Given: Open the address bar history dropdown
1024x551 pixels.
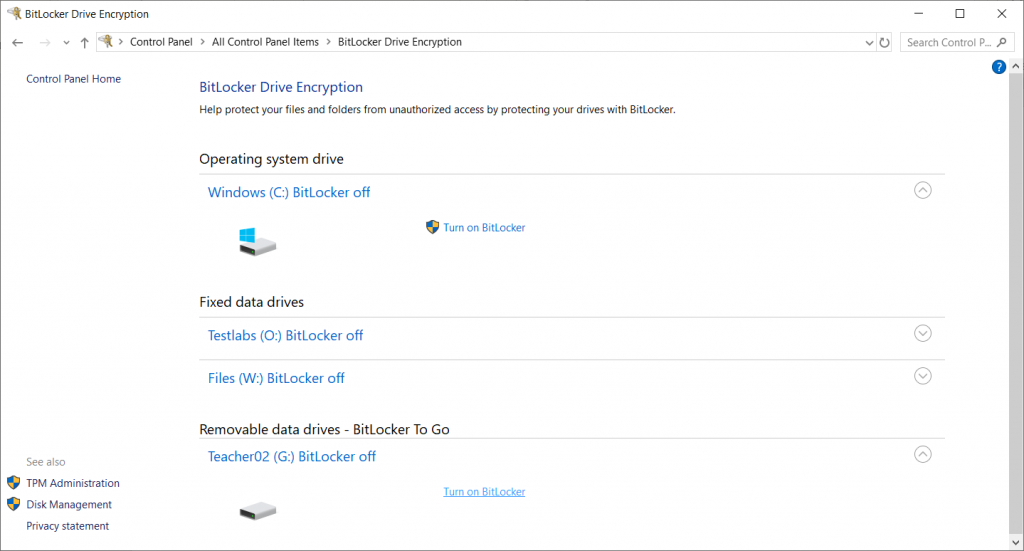Looking at the screenshot, I should 869,43.
